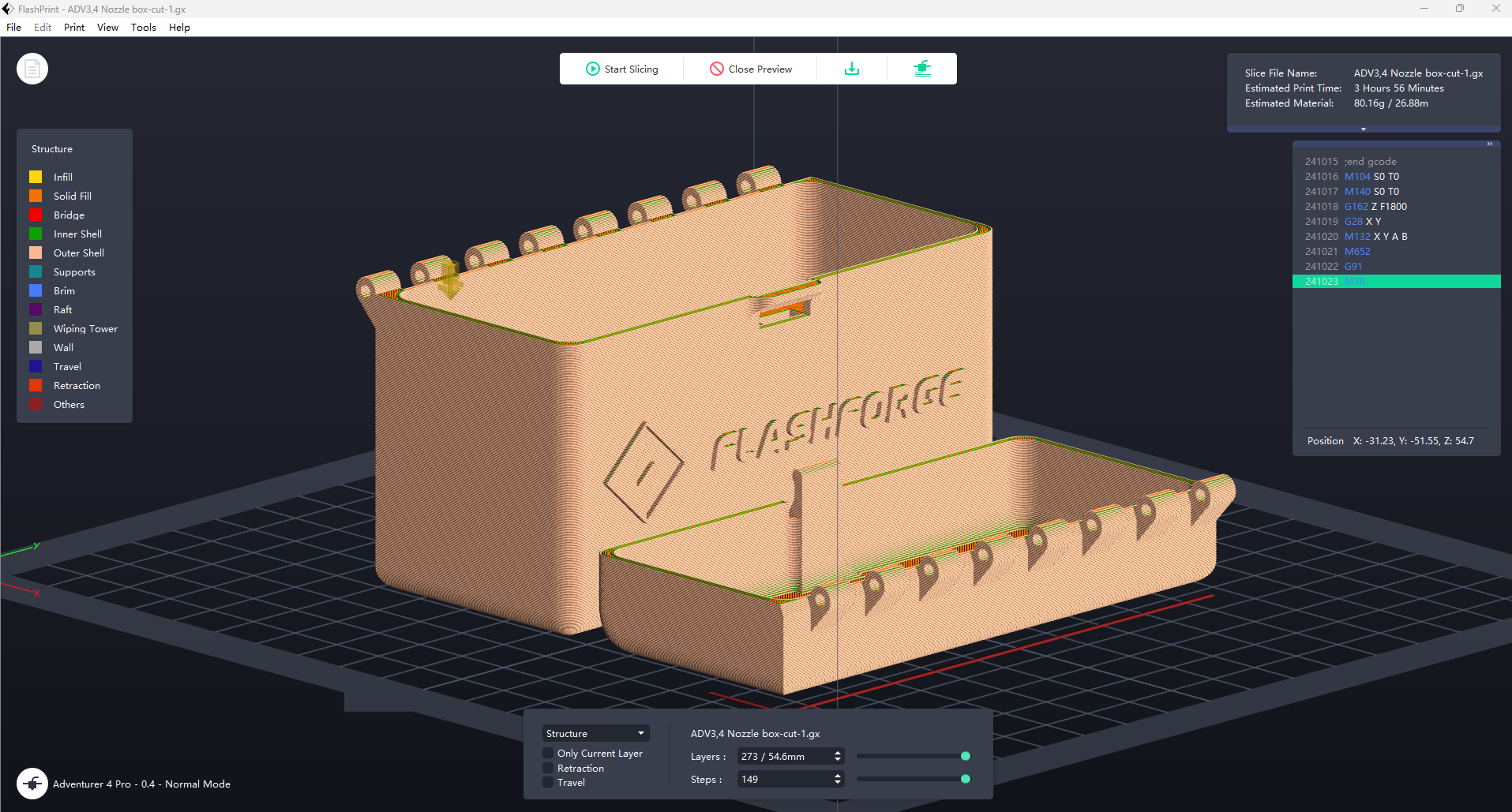
Task: Toggle the Retraction checkbox
Action: pos(548,769)
